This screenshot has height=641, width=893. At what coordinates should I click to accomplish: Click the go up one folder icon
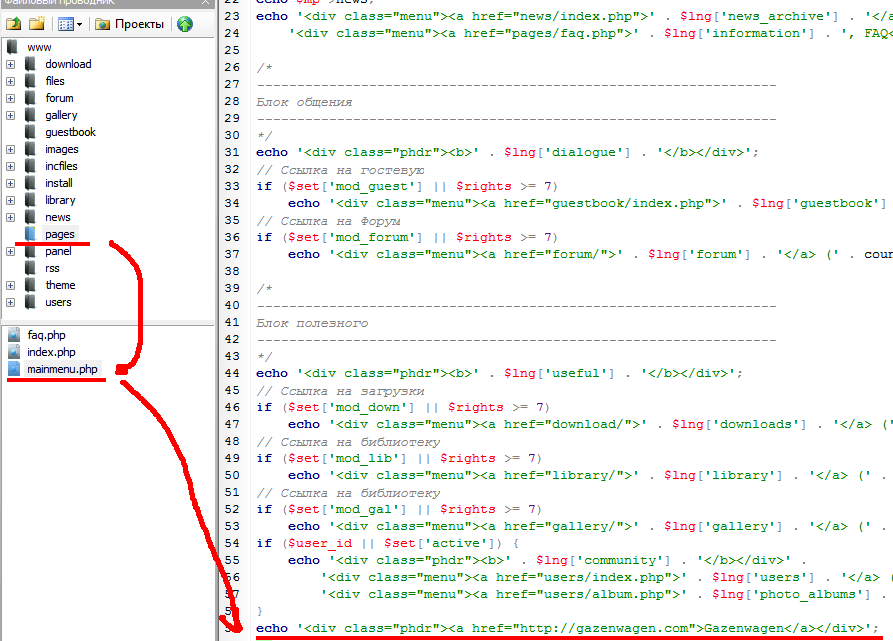(12, 24)
